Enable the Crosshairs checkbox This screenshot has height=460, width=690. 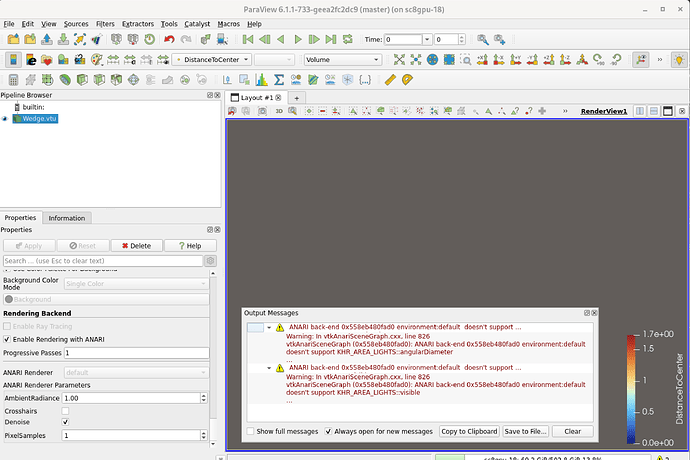pos(65,411)
